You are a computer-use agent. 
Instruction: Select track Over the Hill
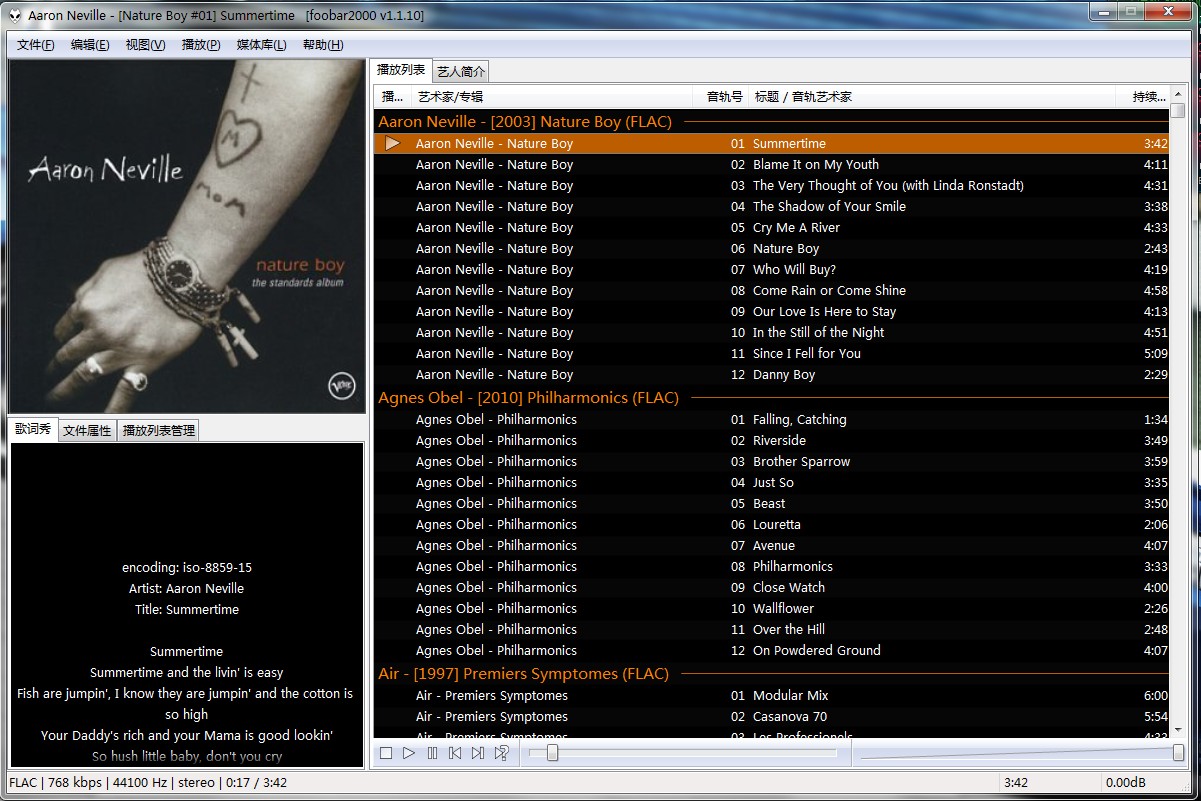(x=772, y=630)
